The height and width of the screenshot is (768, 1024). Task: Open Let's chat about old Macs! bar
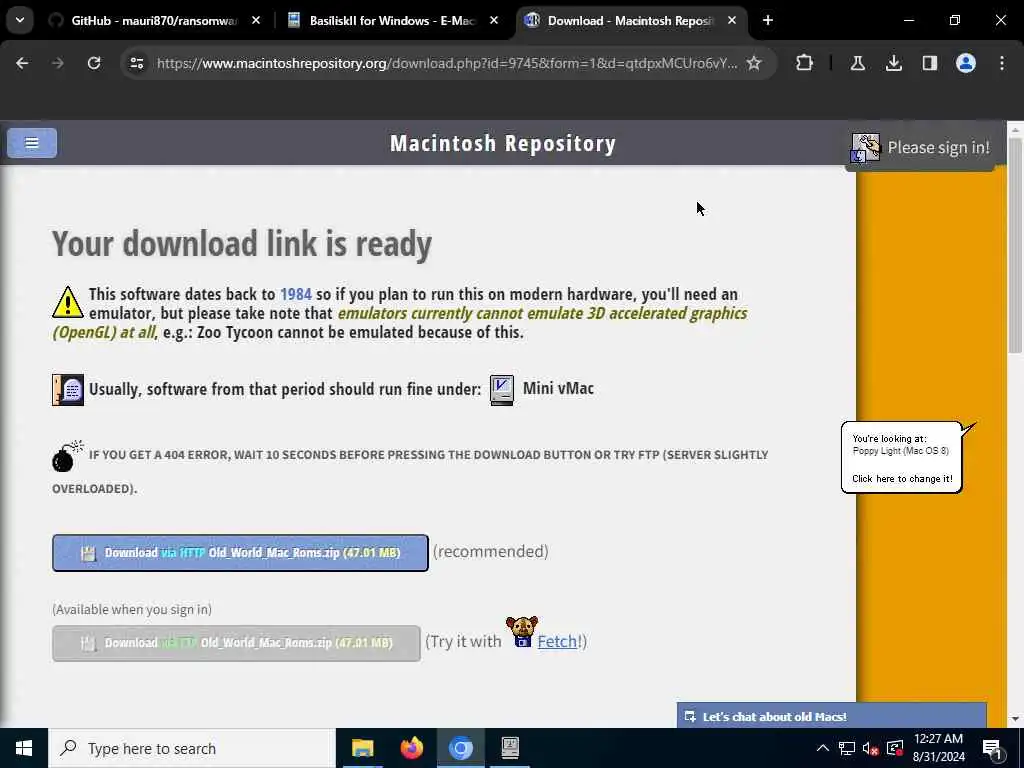pyautogui.click(x=831, y=716)
